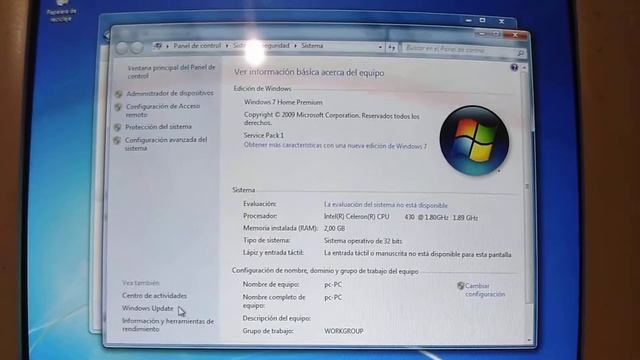Expand arrow after Panel de control breadcrumb
Screen dimensions: 640x360
(x=227, y=46)
